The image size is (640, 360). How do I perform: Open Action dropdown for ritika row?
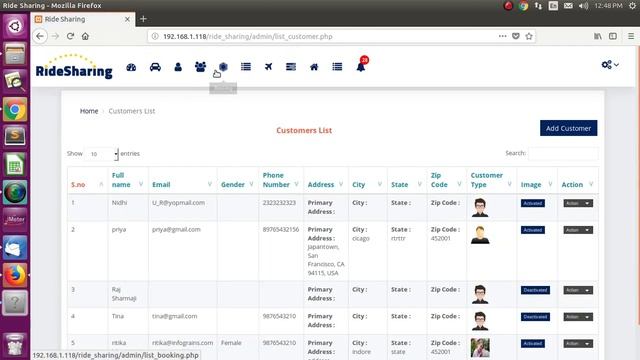pos(578,344)
